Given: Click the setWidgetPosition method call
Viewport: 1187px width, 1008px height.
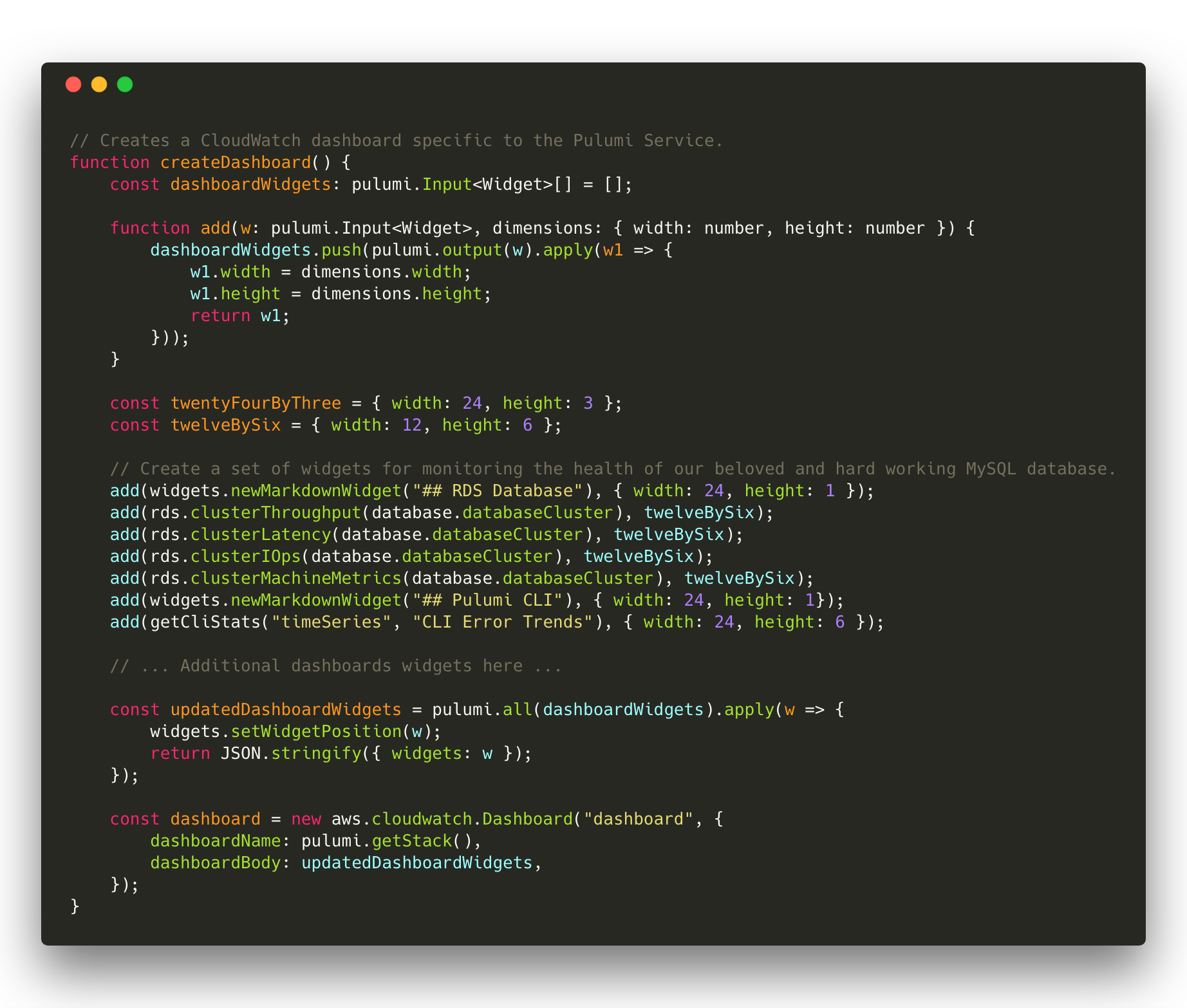Looking at the screenshot, I should click(315, 732).
